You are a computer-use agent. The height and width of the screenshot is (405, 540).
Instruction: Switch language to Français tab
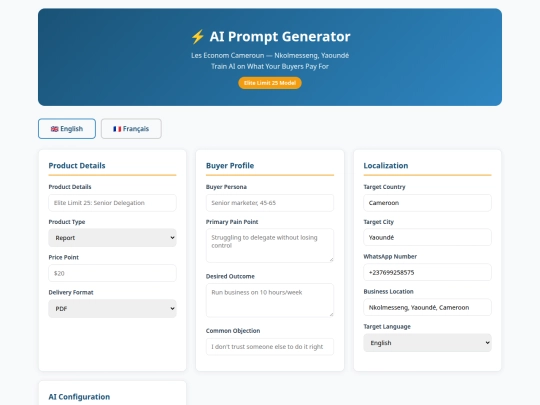click(x=131, y=129)
